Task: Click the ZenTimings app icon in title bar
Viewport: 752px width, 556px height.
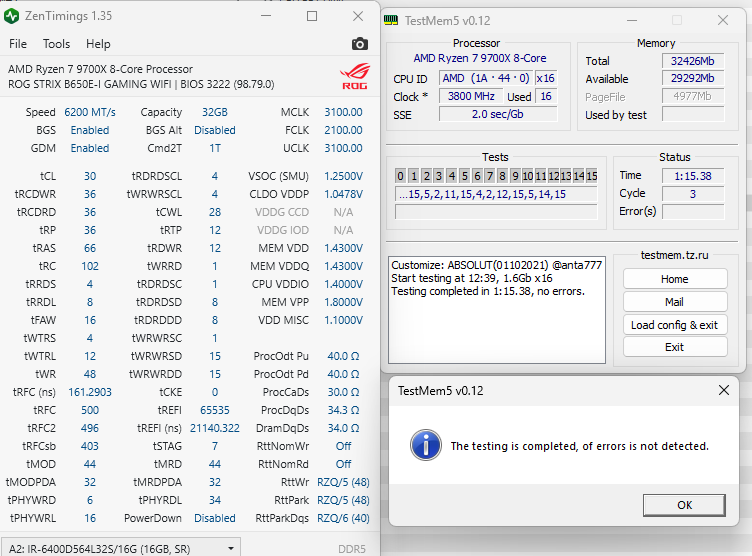Action: pos(12,16)
